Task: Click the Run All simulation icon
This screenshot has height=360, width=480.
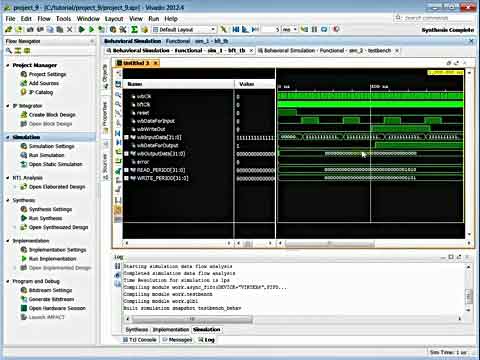Action: 245,30
